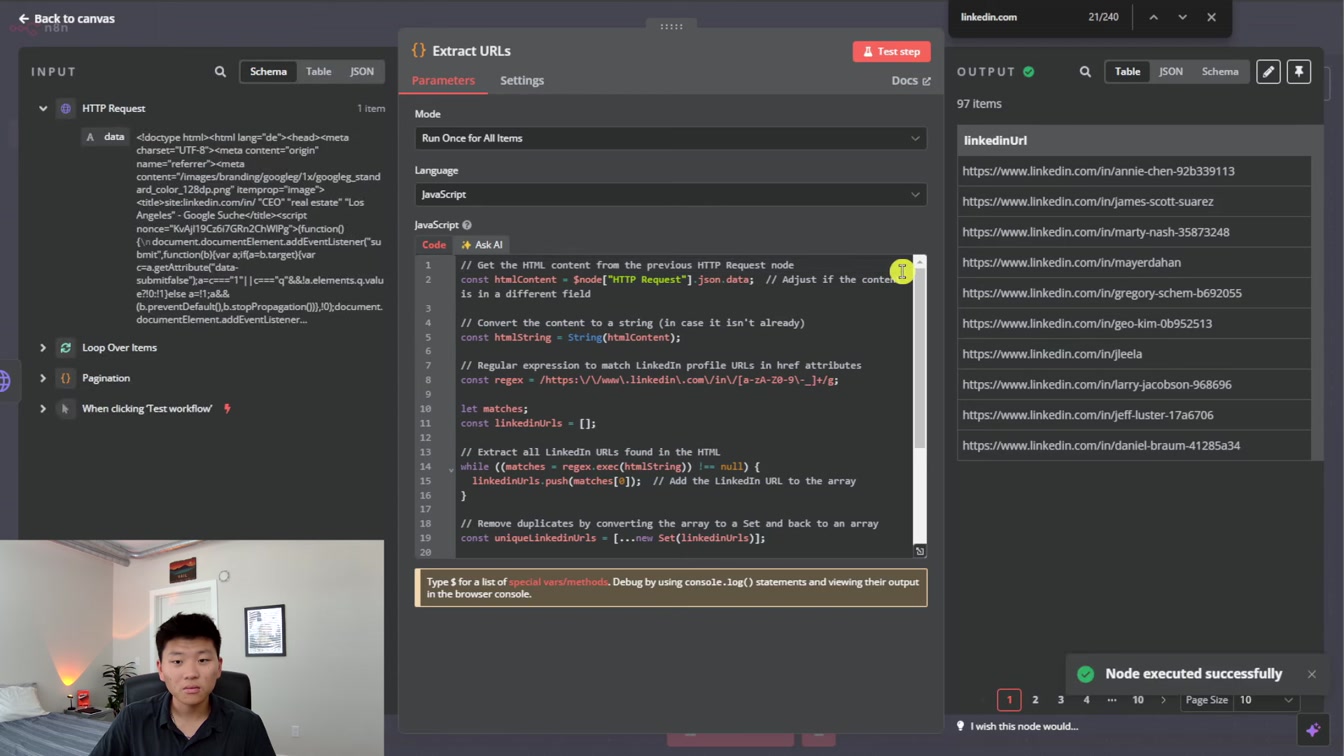Place the cursor on code line 8 regex
1344x756 pixels.
689,380
